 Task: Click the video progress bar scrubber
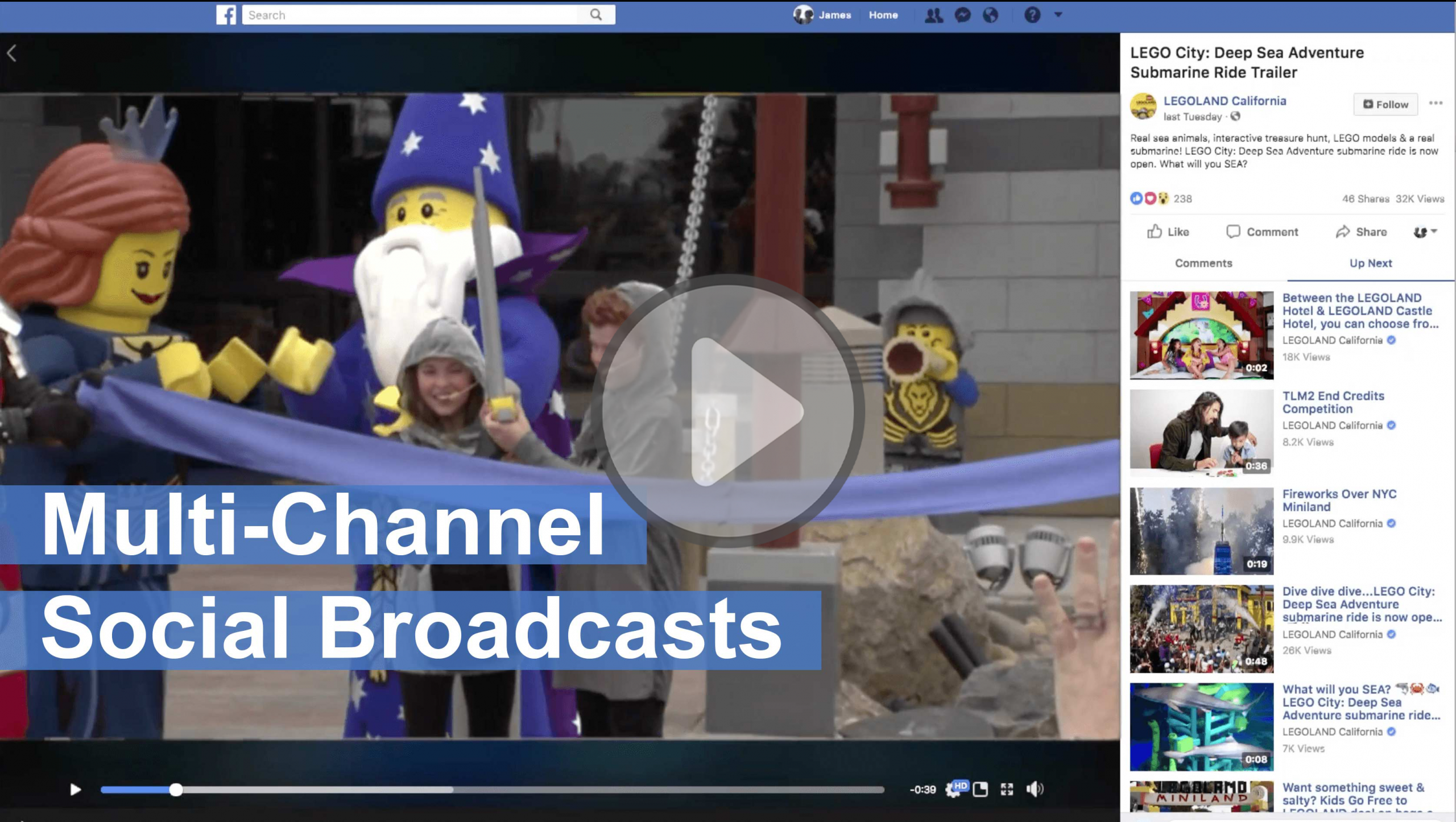tap(176, 790)
